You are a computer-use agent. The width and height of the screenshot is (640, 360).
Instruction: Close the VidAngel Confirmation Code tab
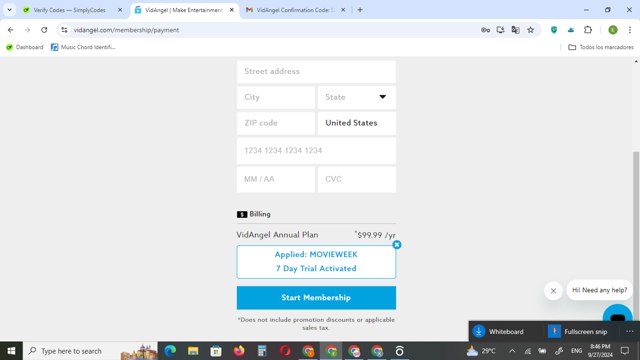click(x=343, y=10)
